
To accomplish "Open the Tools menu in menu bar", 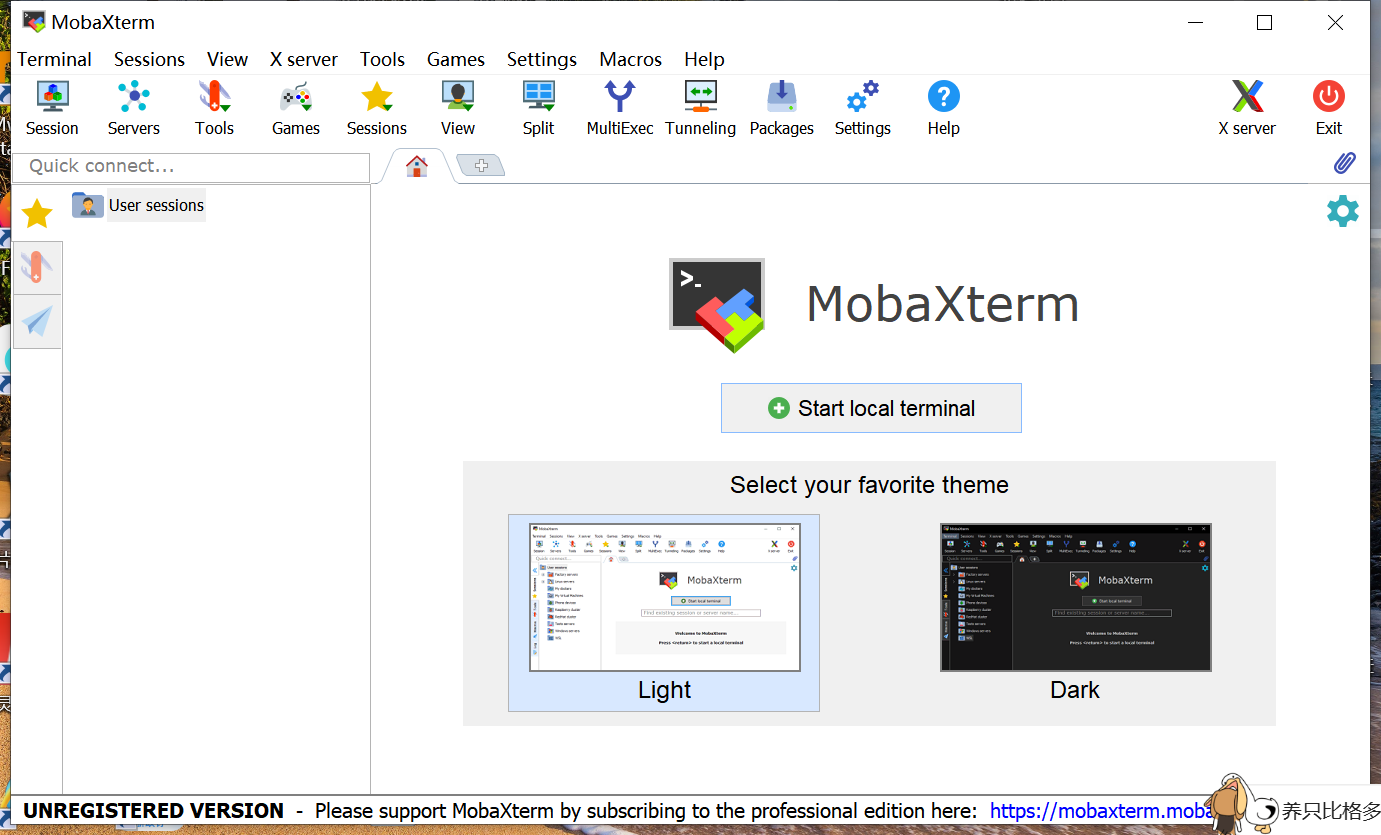I will pyautogui.click(x=382, y=59).
